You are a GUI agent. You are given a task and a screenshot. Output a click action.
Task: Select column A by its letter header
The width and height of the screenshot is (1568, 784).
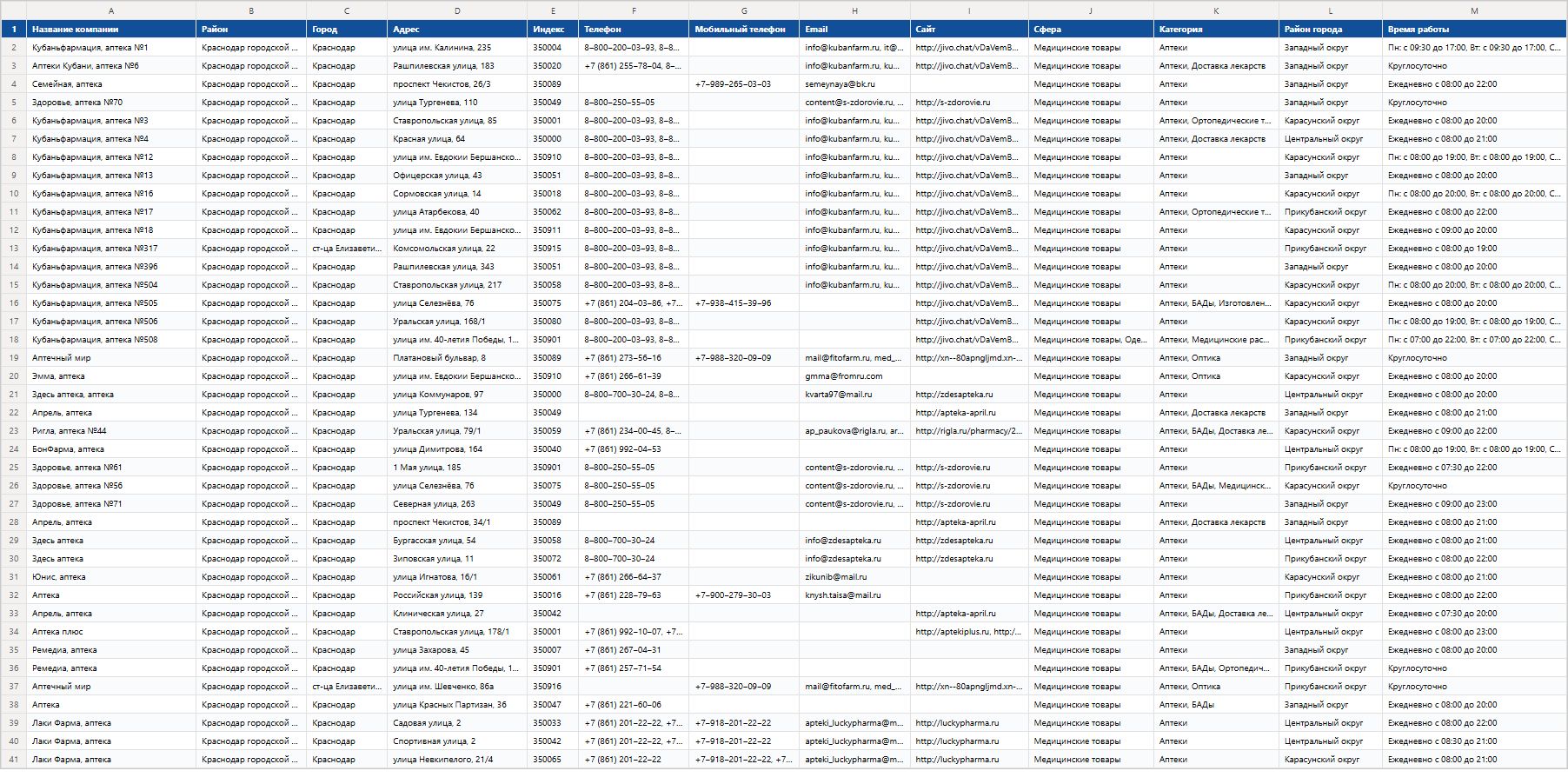point(111,10)
